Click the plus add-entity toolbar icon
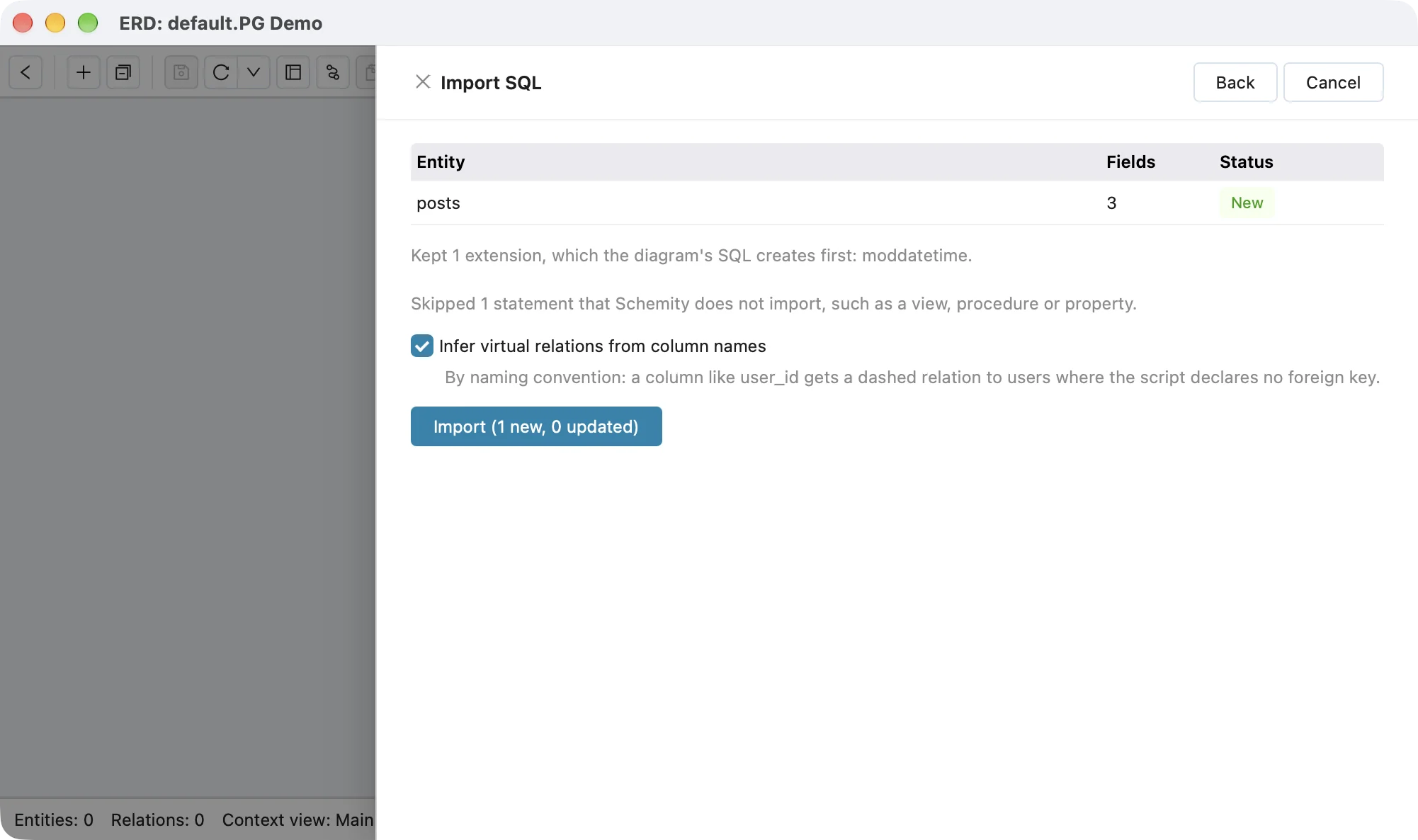Image resolution: width=1418 pixels, height=840 pixels. click(x=84, y=72)
